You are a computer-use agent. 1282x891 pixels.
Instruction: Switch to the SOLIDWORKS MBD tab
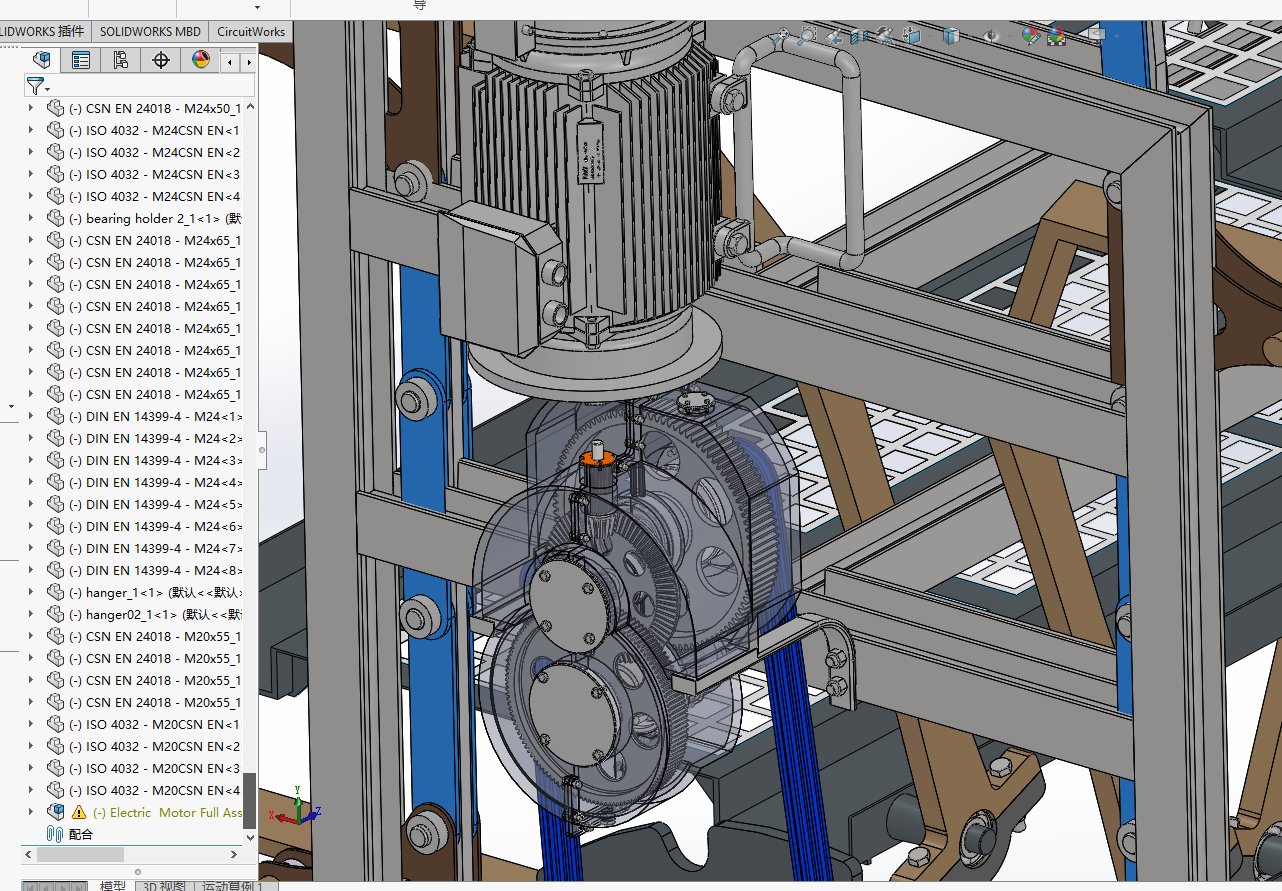point(150,31)
